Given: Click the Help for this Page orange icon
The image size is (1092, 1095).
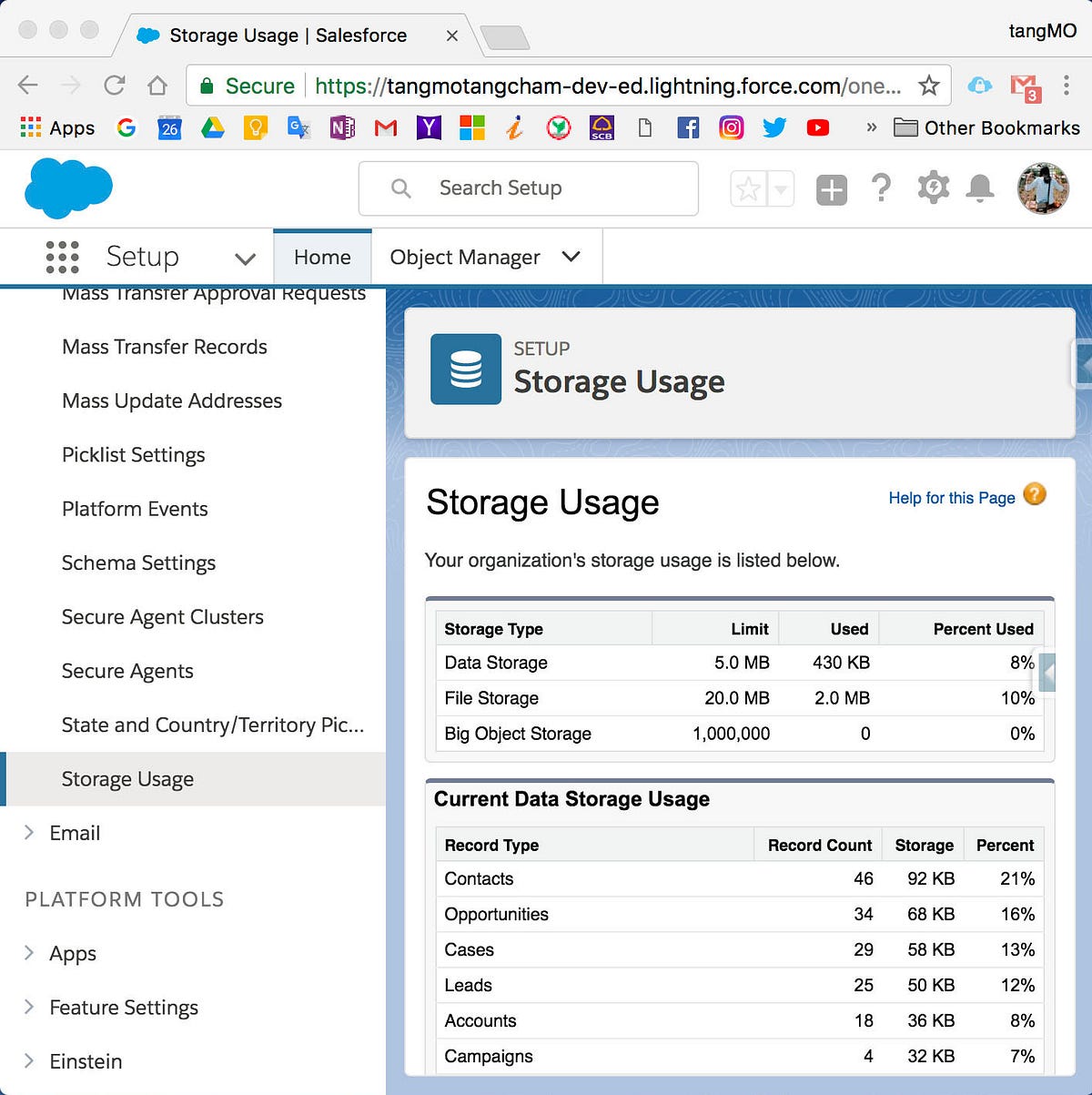Looking at the screenshot, I should pyautogui.click(x=1035, y=494).
